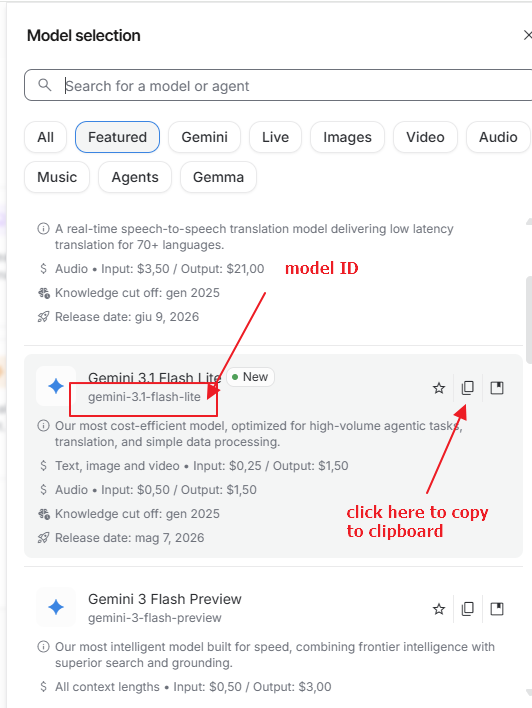Copy gemini-3-flash-preview model ID

click(x=468, y=609)
